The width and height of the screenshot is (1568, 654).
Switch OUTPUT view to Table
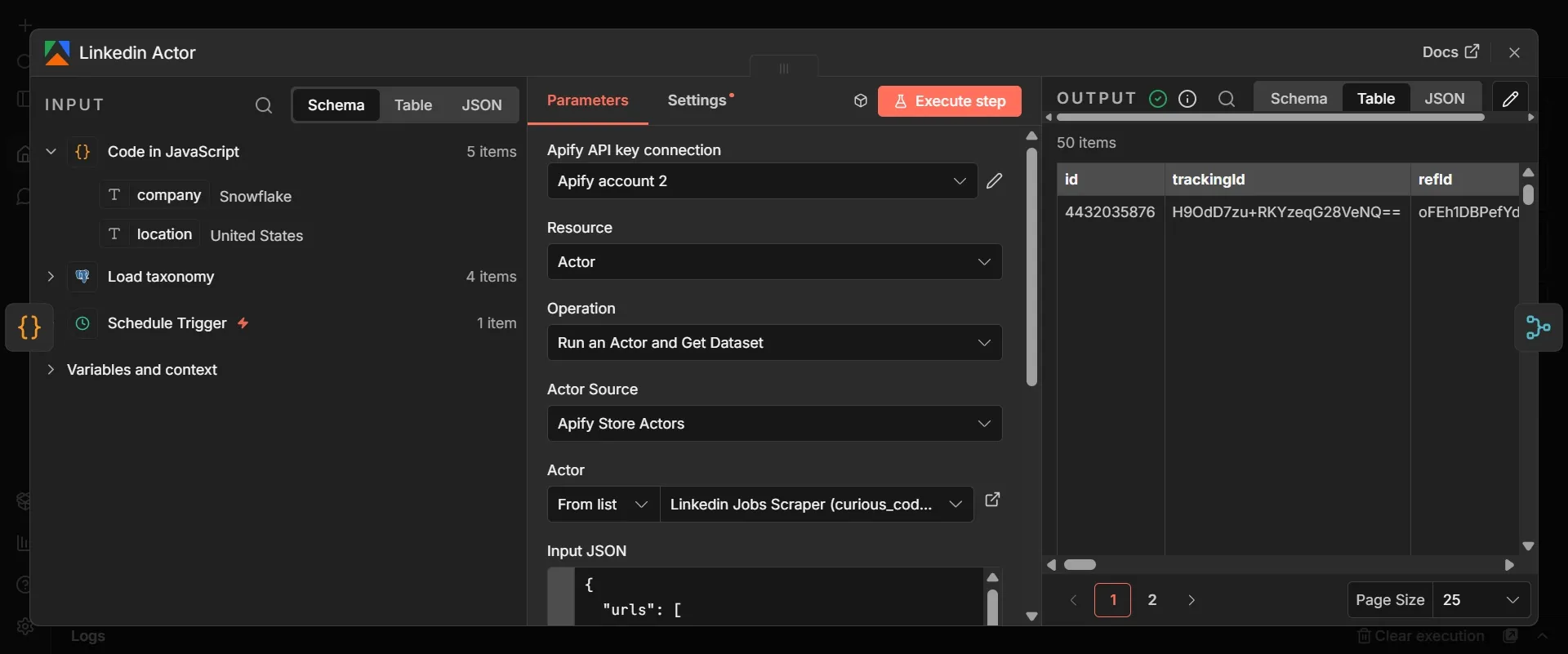[x=1376, y=99]
